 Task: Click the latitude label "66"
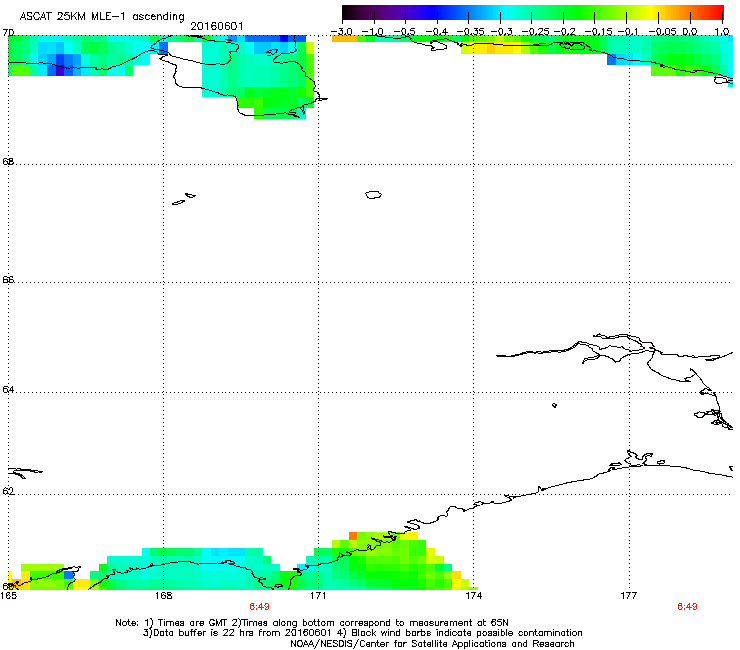(x=8, y=280)
